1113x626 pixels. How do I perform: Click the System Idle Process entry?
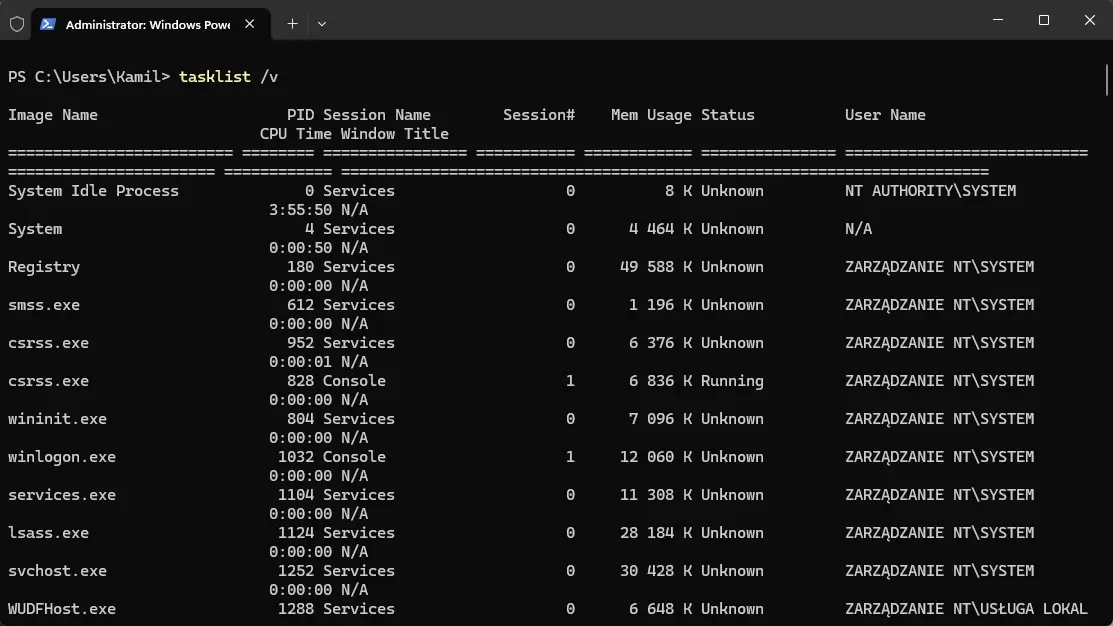(x=94, y=191)
